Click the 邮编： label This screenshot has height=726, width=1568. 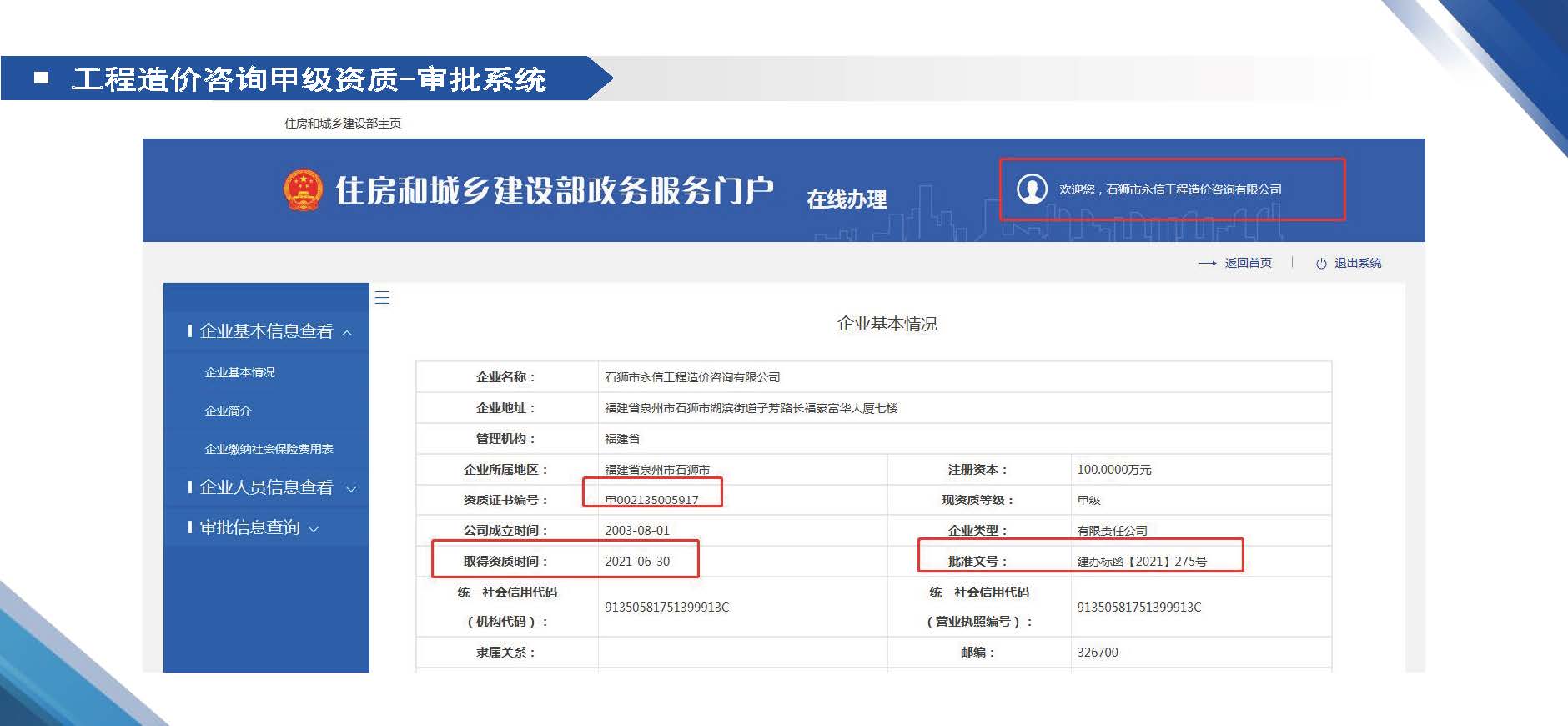(x=977, y=653)
